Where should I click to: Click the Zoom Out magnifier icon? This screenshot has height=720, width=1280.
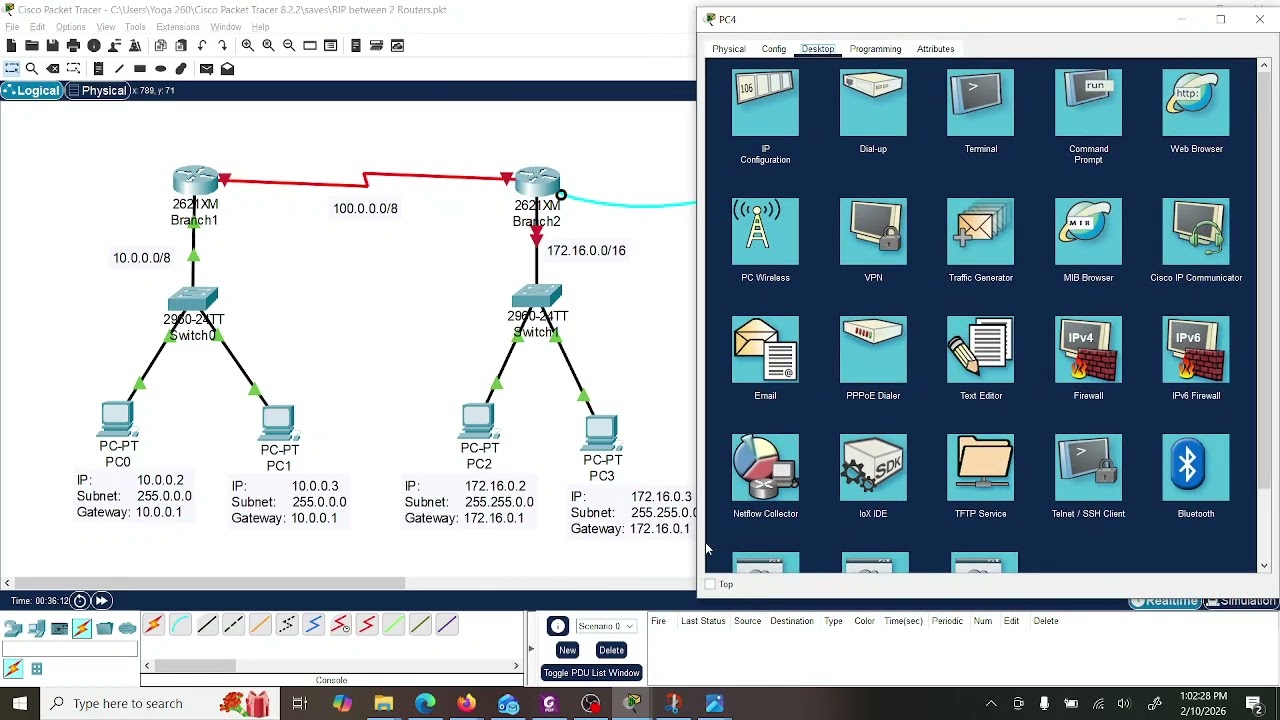289,45
